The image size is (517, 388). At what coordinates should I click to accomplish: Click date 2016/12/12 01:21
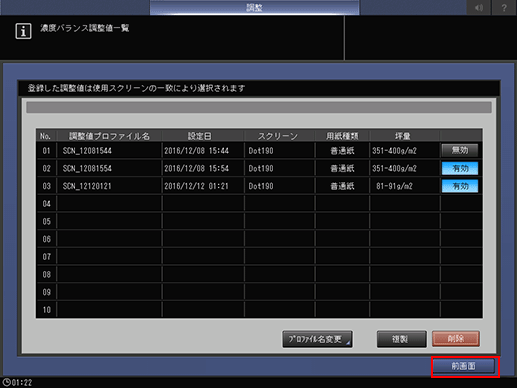pos(196,186)
